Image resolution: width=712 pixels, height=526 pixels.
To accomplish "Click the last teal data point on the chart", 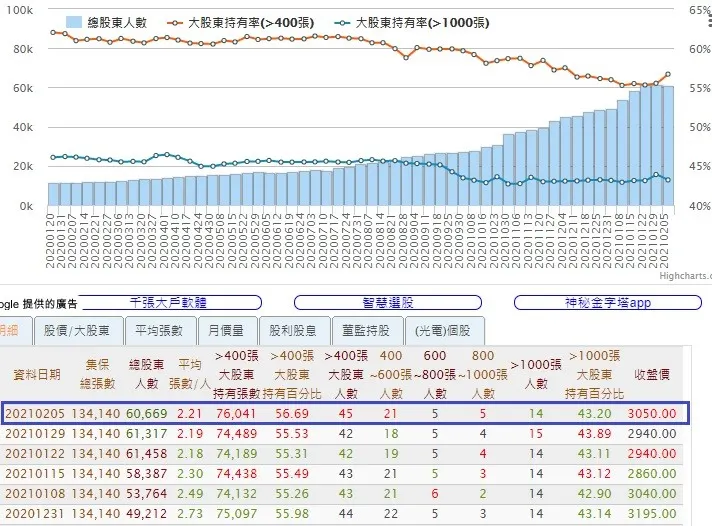I will pyautogui.click(x=668, y=180).
